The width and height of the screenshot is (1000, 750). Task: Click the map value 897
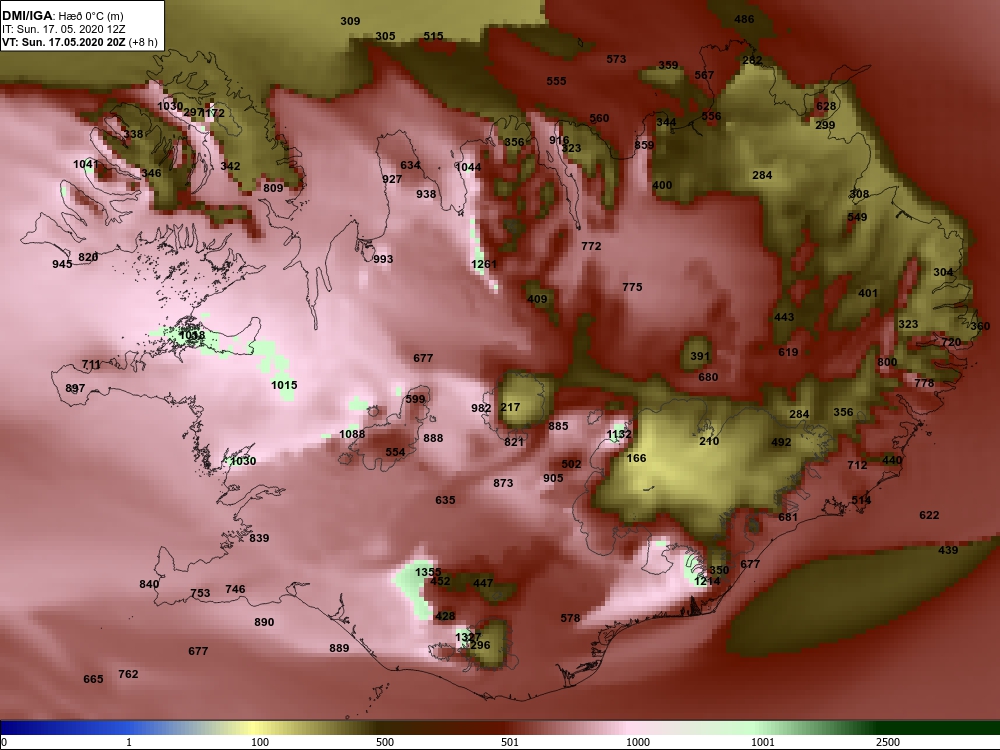(75, 388)
